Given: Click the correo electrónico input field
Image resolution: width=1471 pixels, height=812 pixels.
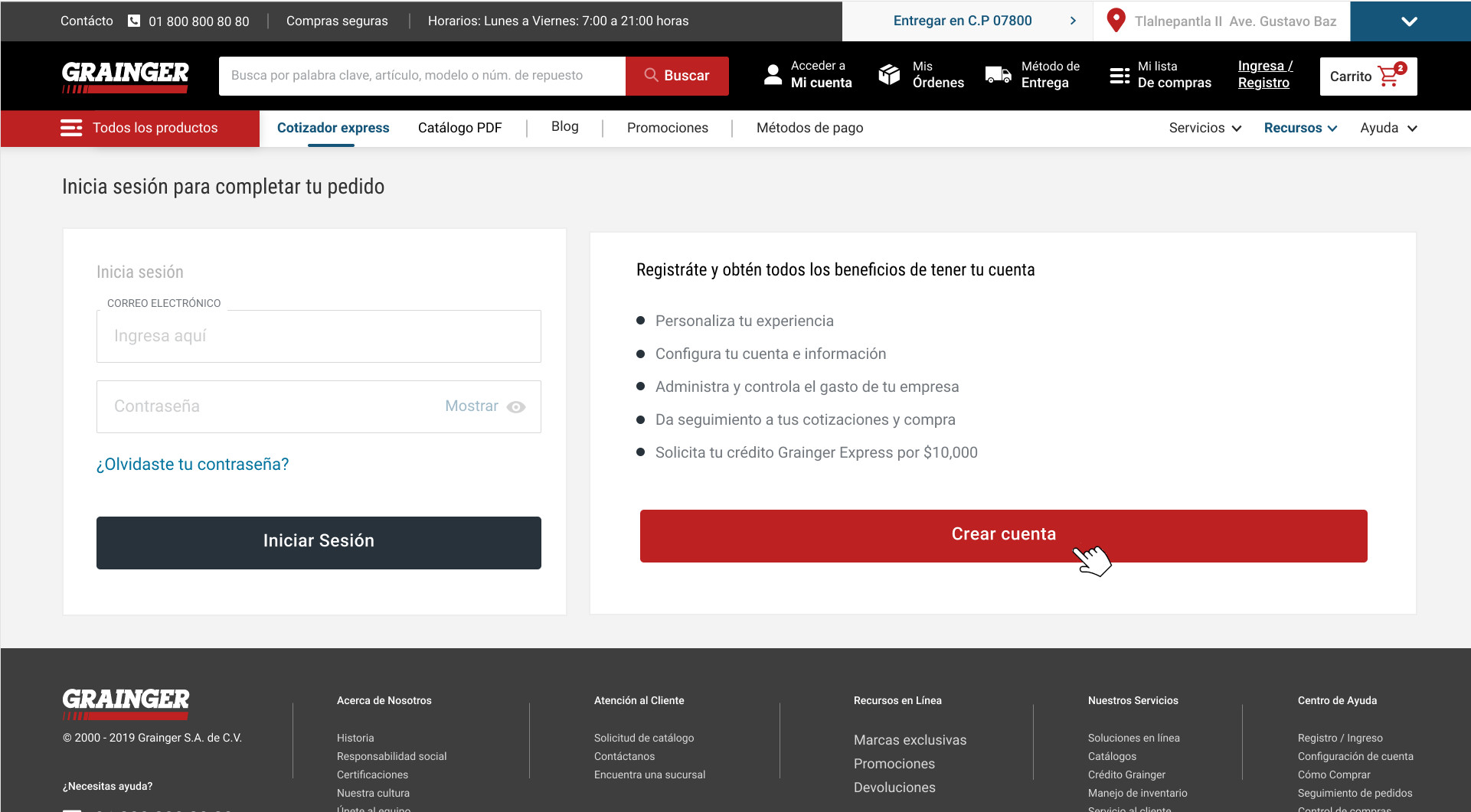Looking at the screenshot, I should coord(319,336).
